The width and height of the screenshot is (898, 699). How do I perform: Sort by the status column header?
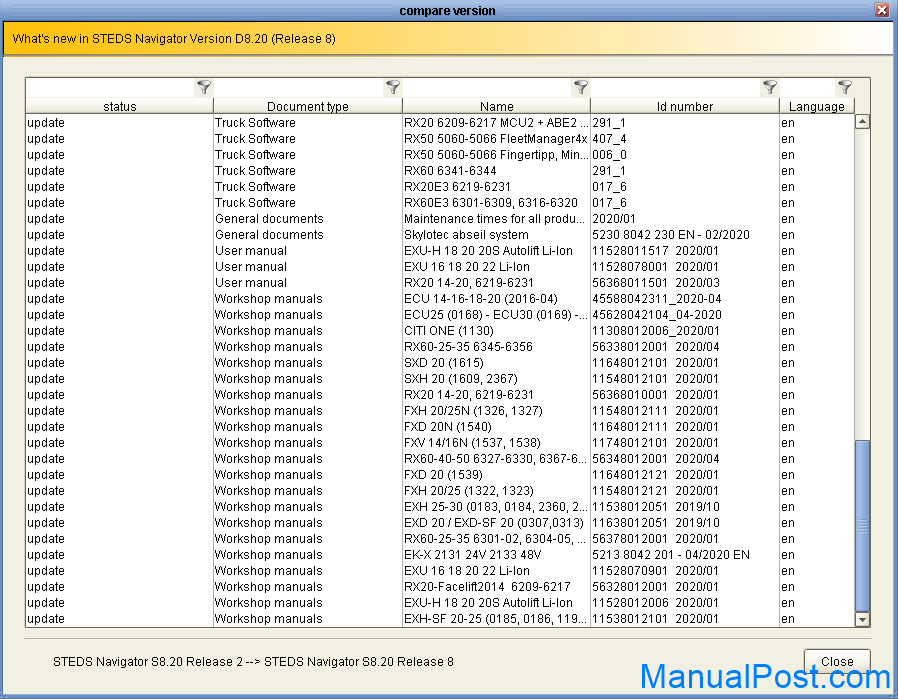(120, 106)
